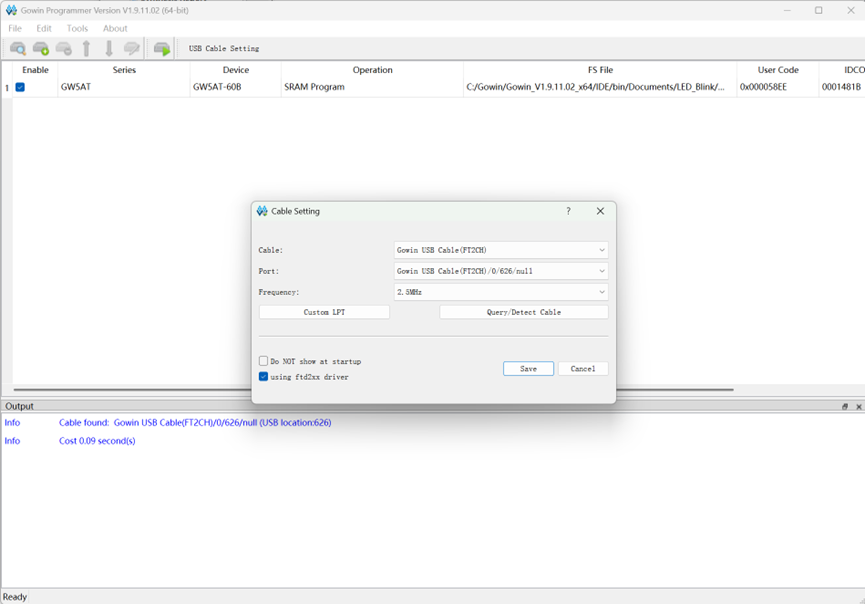This screenshot has height=604, width=865.
Task: Uncheck 'using ftd2xx driver' option
Action: pos(263,377)
